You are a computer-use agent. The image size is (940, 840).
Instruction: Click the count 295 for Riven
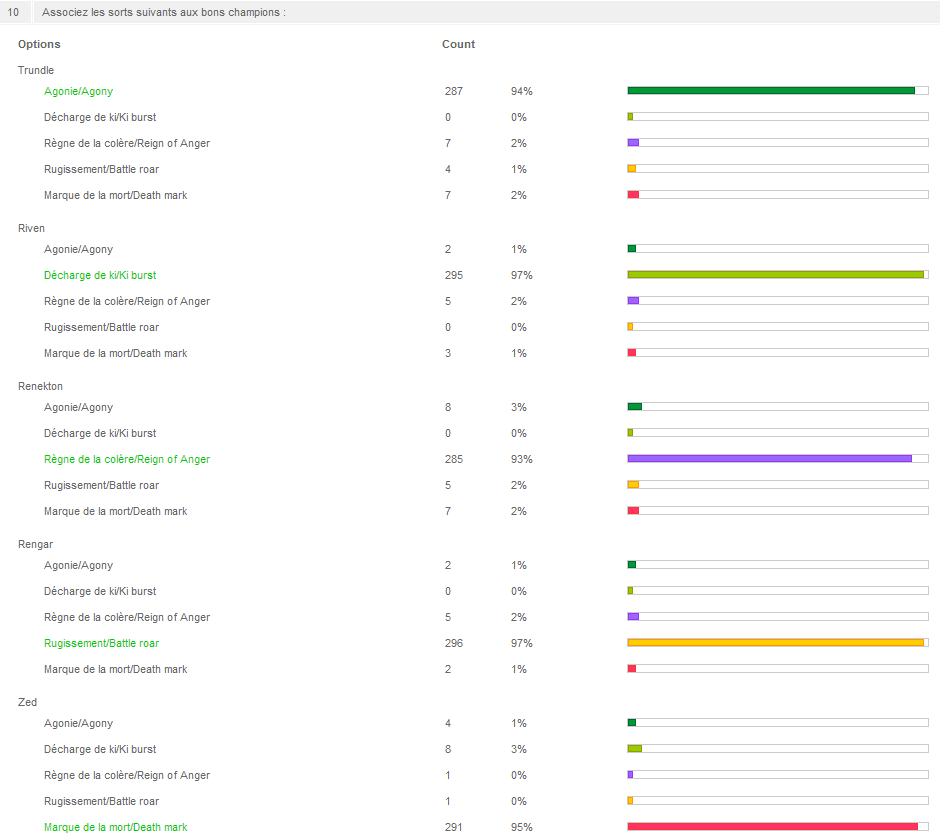[454, 275]
